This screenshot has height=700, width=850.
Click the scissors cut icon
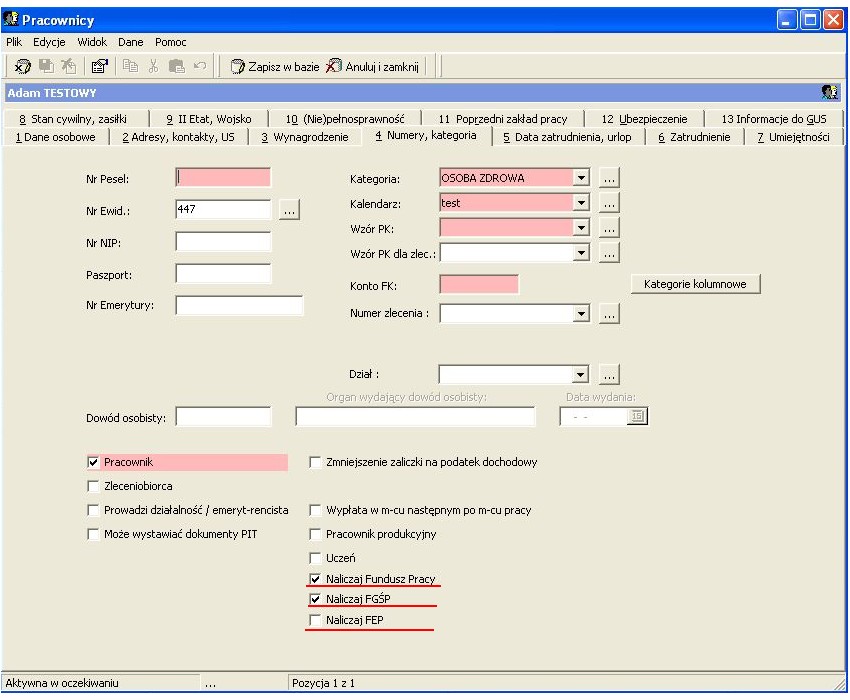(x=153, y=66)
